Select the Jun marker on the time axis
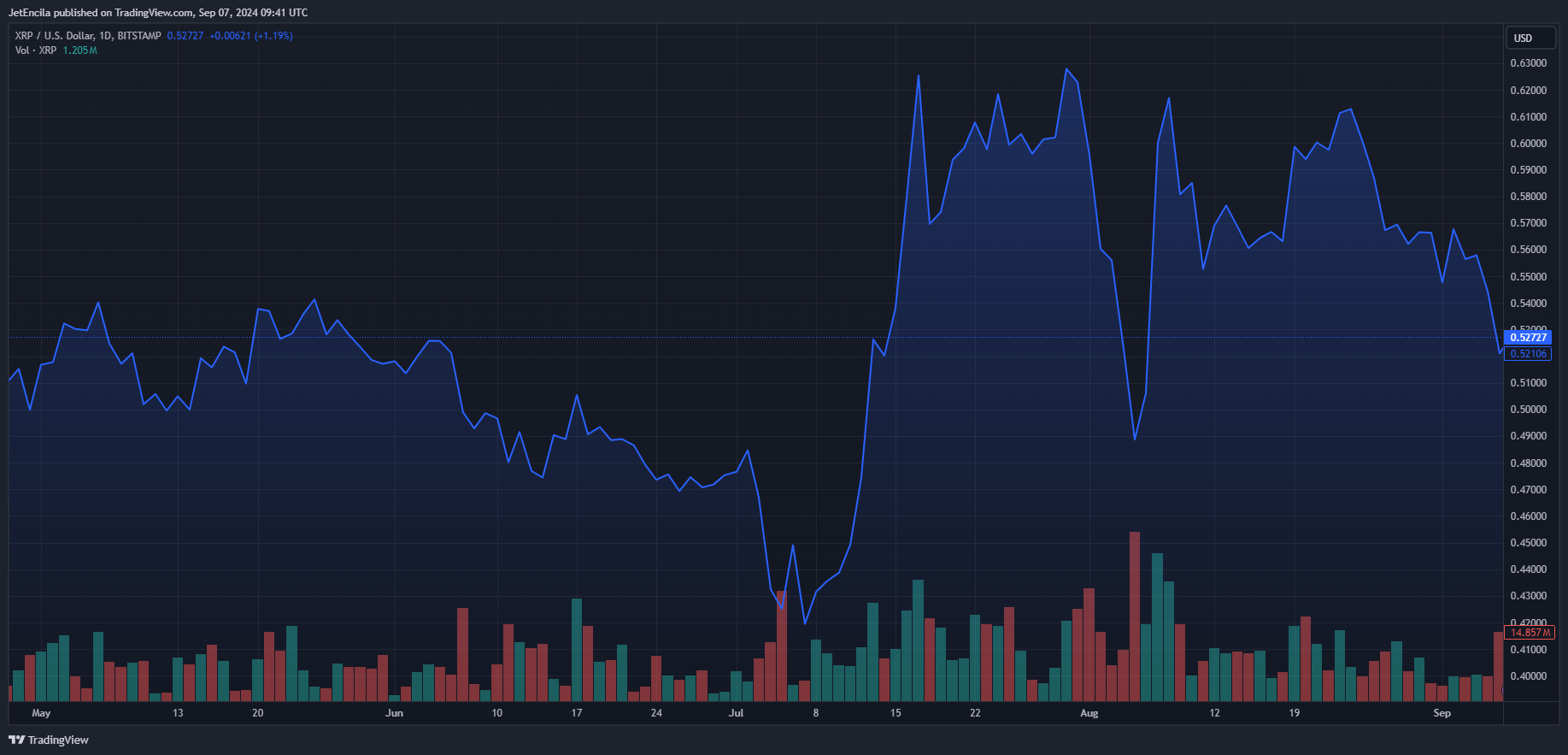This screenshot has height=755, width=1568. coord(394,713)
